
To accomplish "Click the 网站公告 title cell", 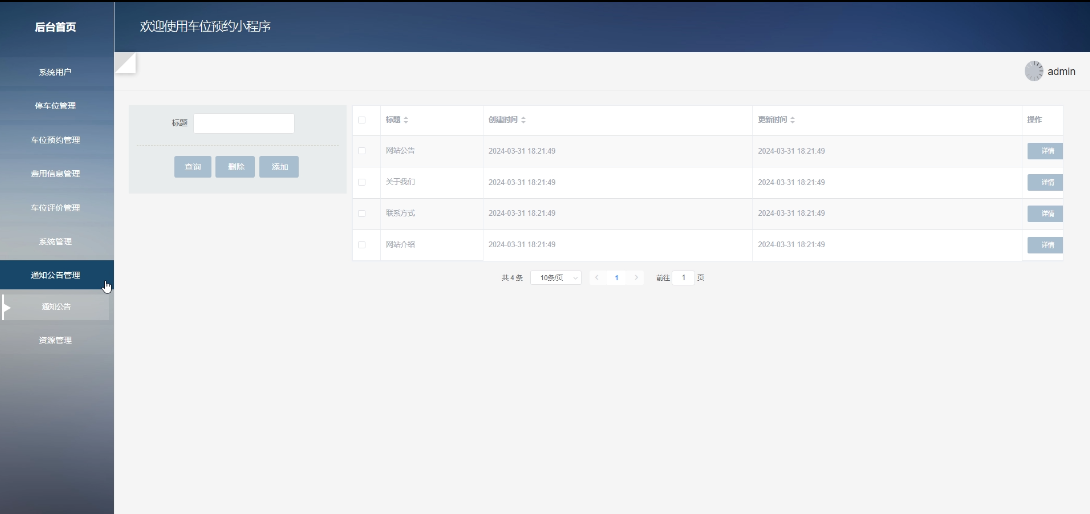I will coord(400,151).
